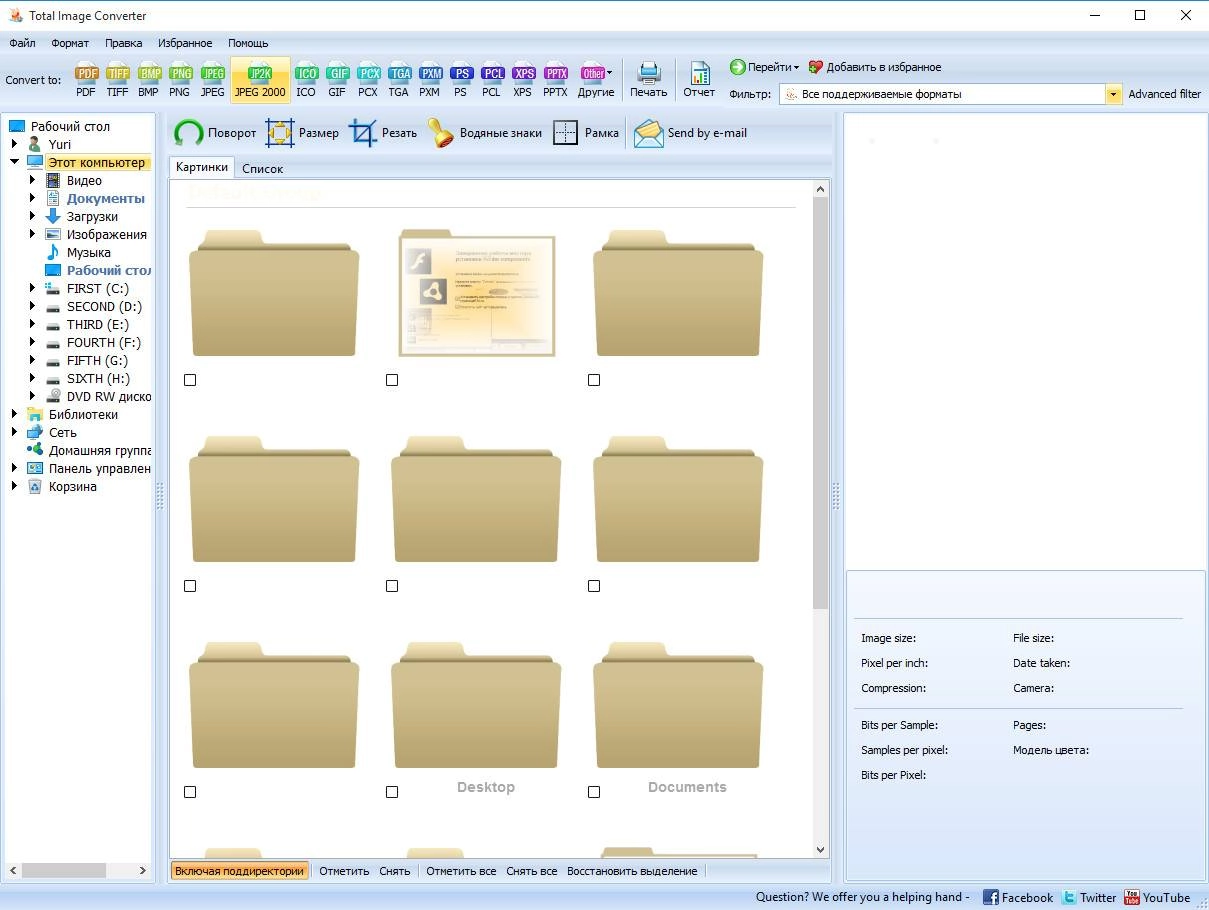Screen dimensions: 1209x910
Task: Click the Отметить button
Action: [x=344, y=871]
